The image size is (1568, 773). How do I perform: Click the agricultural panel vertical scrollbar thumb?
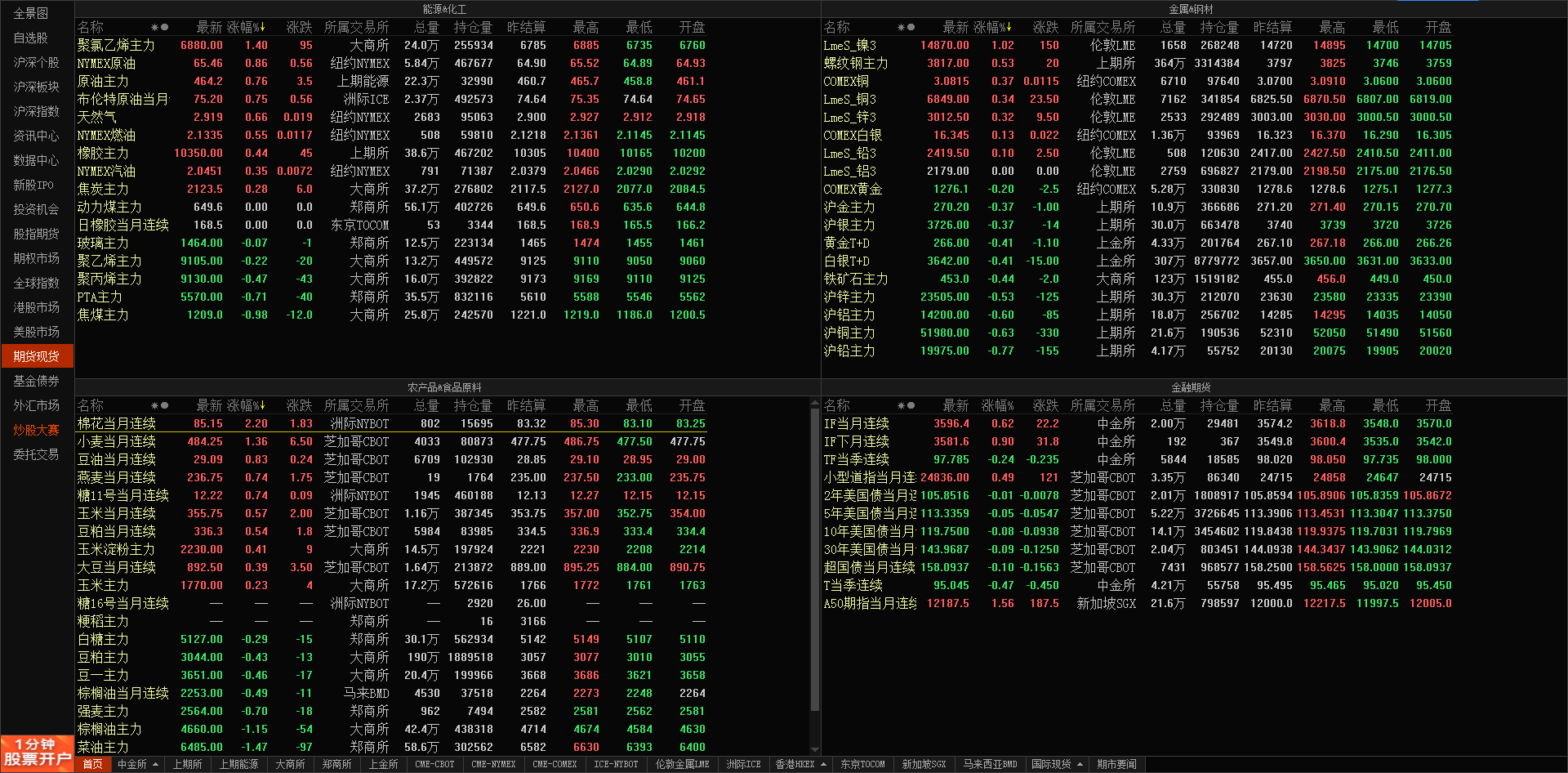[x=814, y=556]
